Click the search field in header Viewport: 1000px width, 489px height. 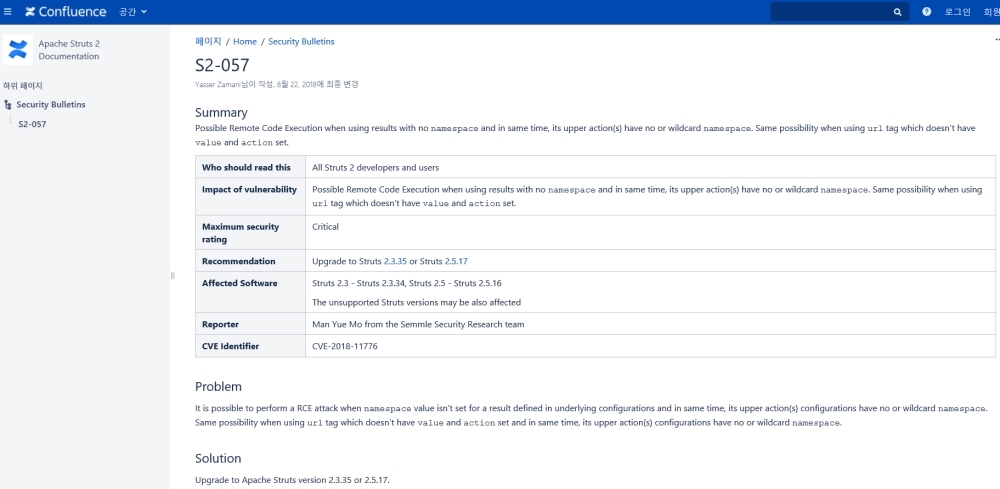click(839, 11)
